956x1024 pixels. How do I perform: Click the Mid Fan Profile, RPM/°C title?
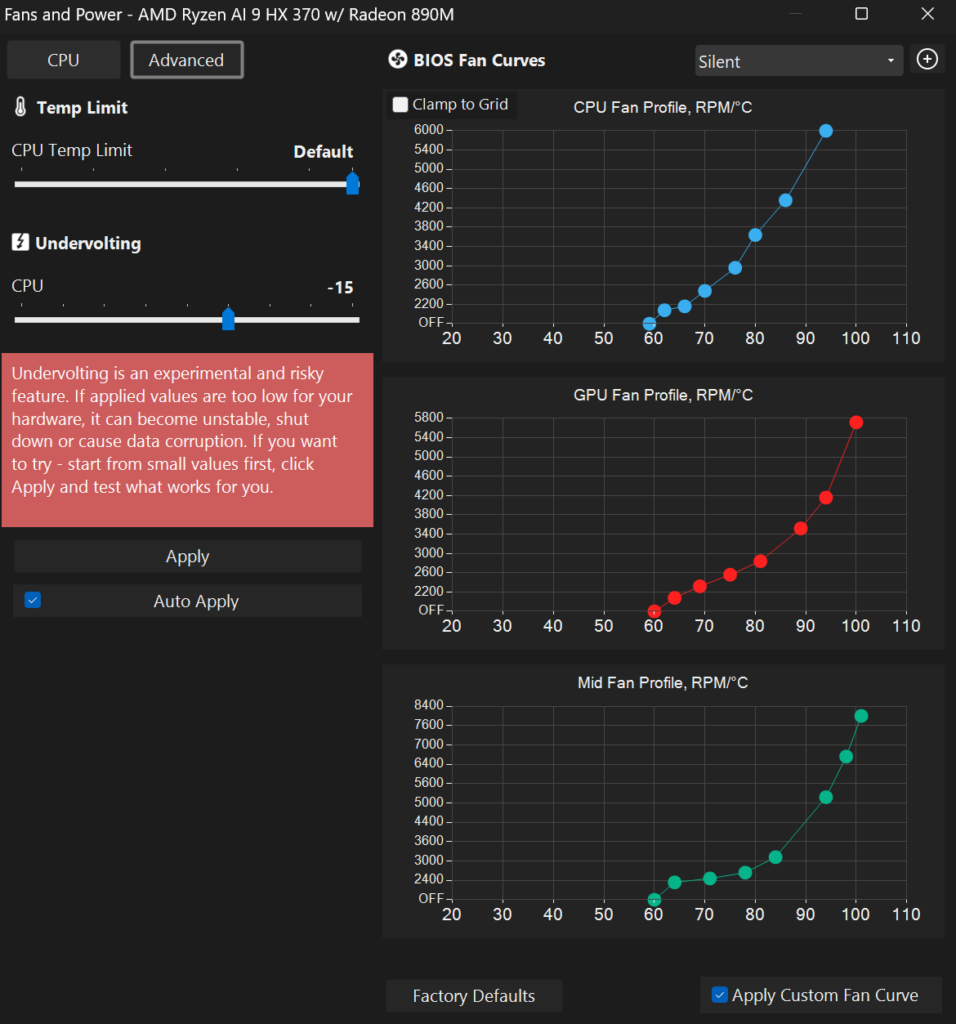[663, 683]
